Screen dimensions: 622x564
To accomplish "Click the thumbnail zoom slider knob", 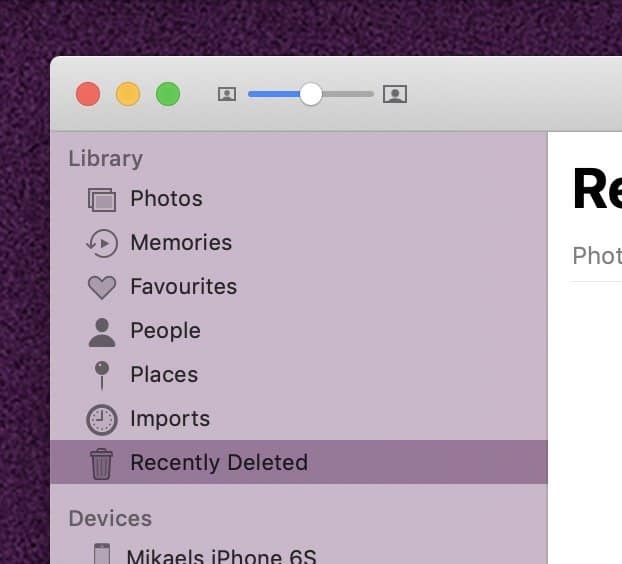I will point(311,94).
